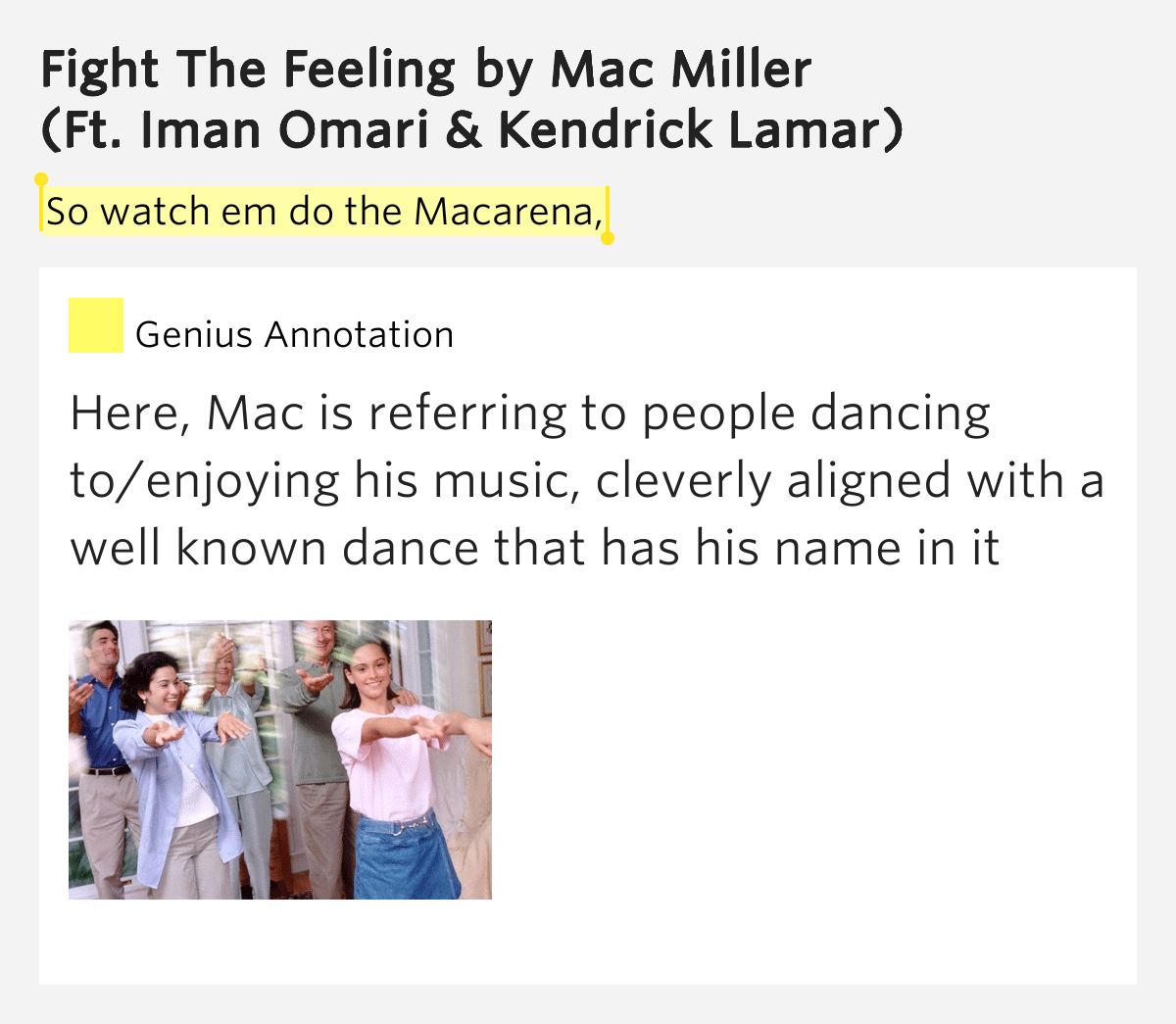
Task: Click the yellow Genius square icon
Action: [96, 325]
